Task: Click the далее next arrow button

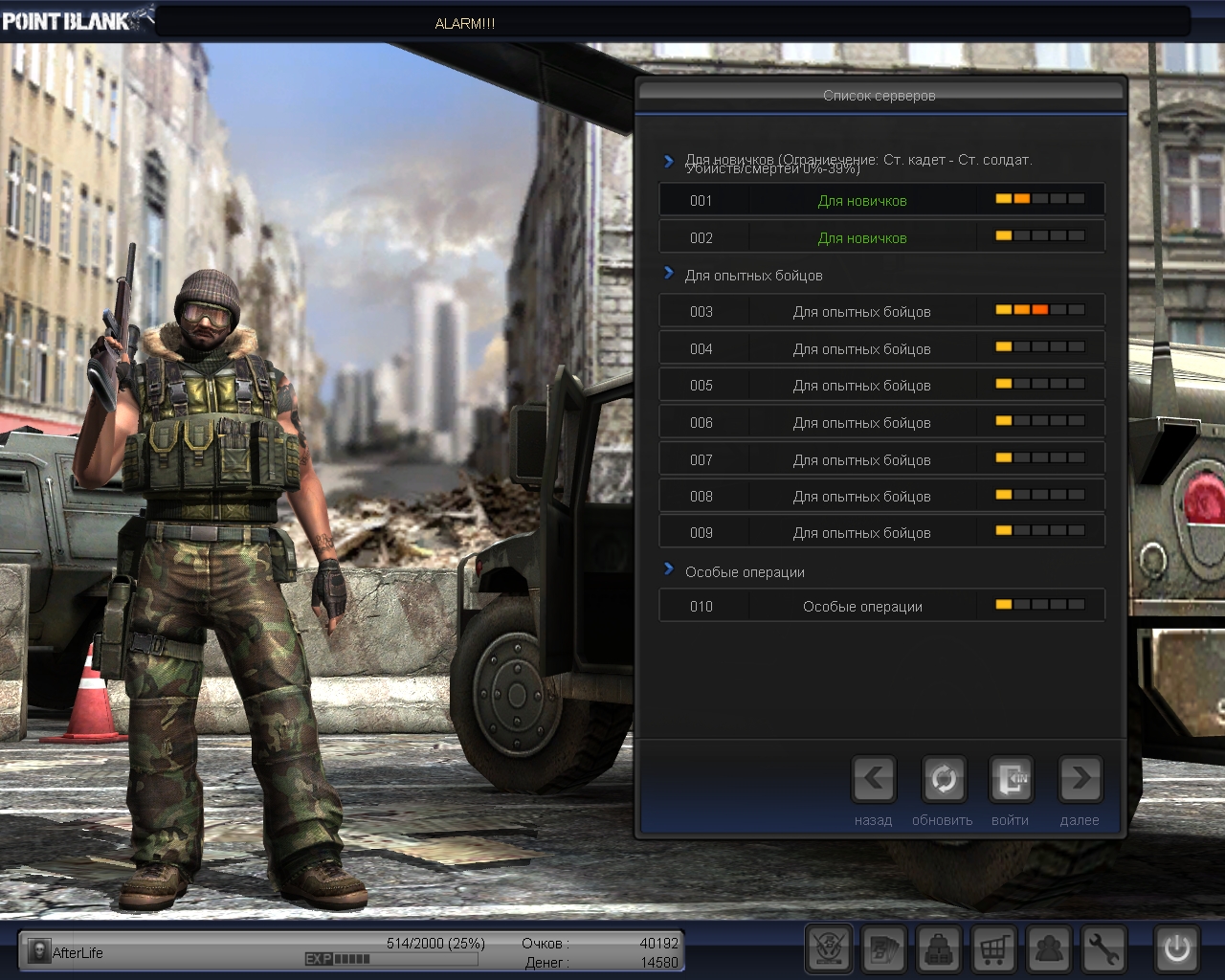Action: pos(1080,780)
